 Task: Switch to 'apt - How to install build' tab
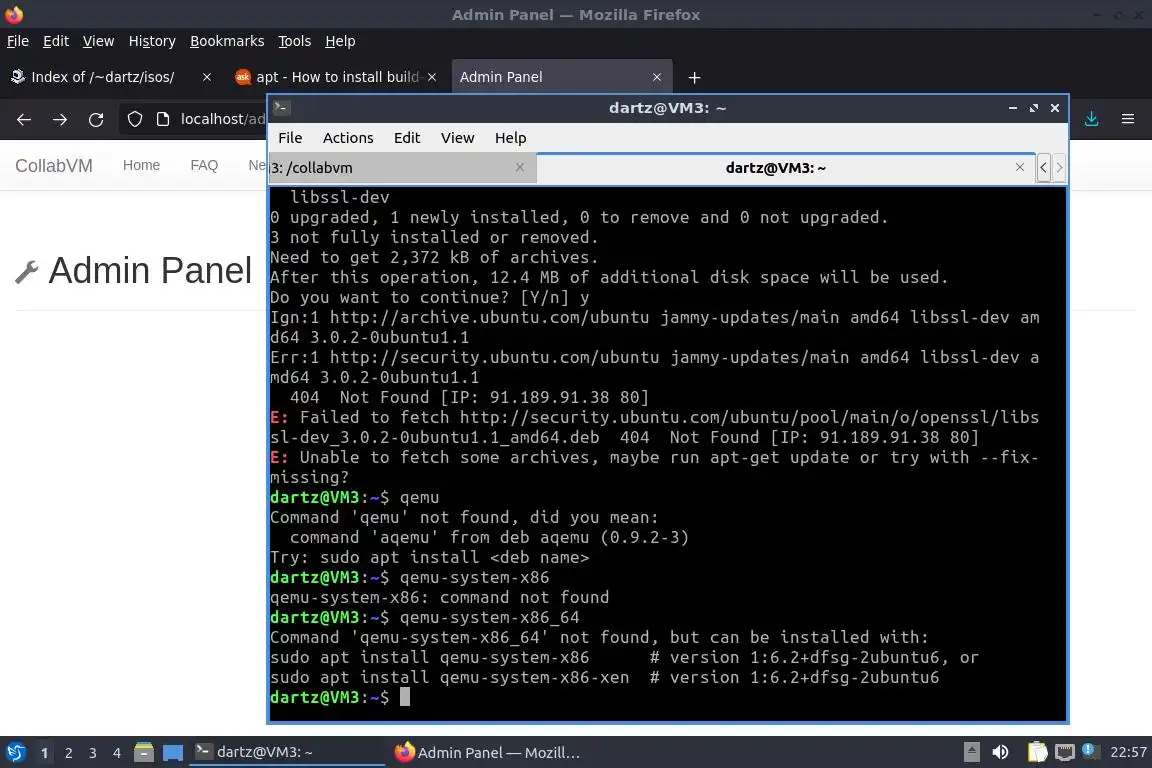(337, 77)
